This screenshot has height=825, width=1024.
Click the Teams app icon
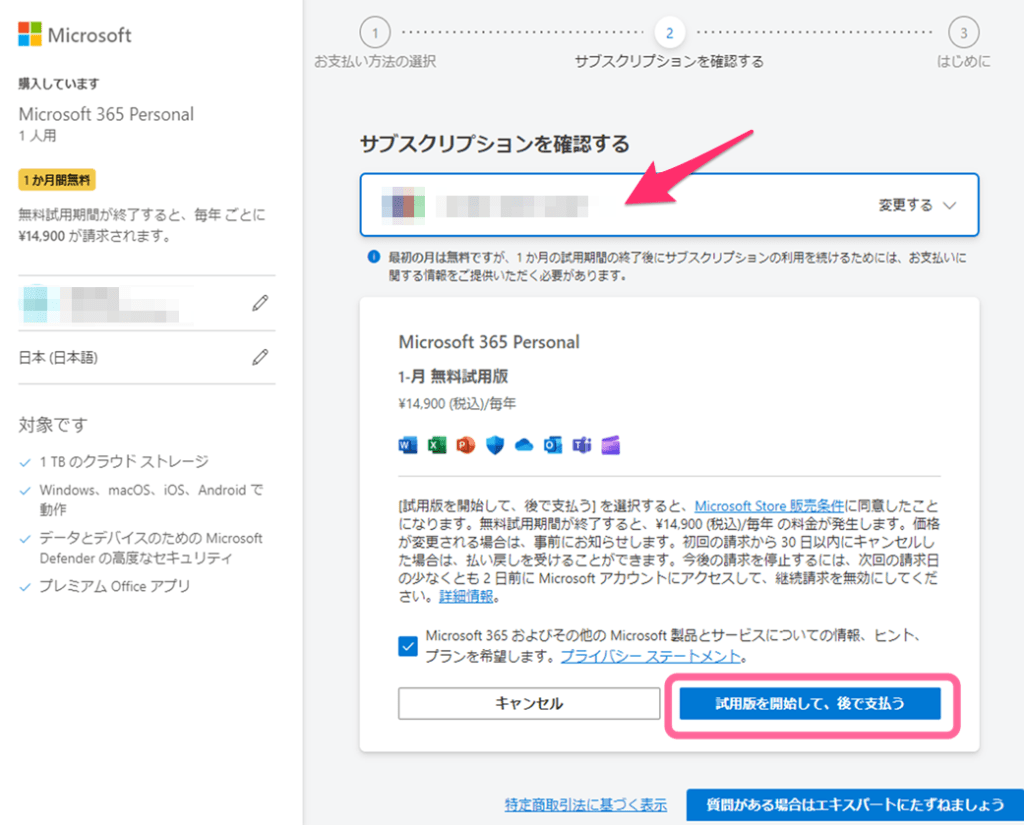(582, 445)
